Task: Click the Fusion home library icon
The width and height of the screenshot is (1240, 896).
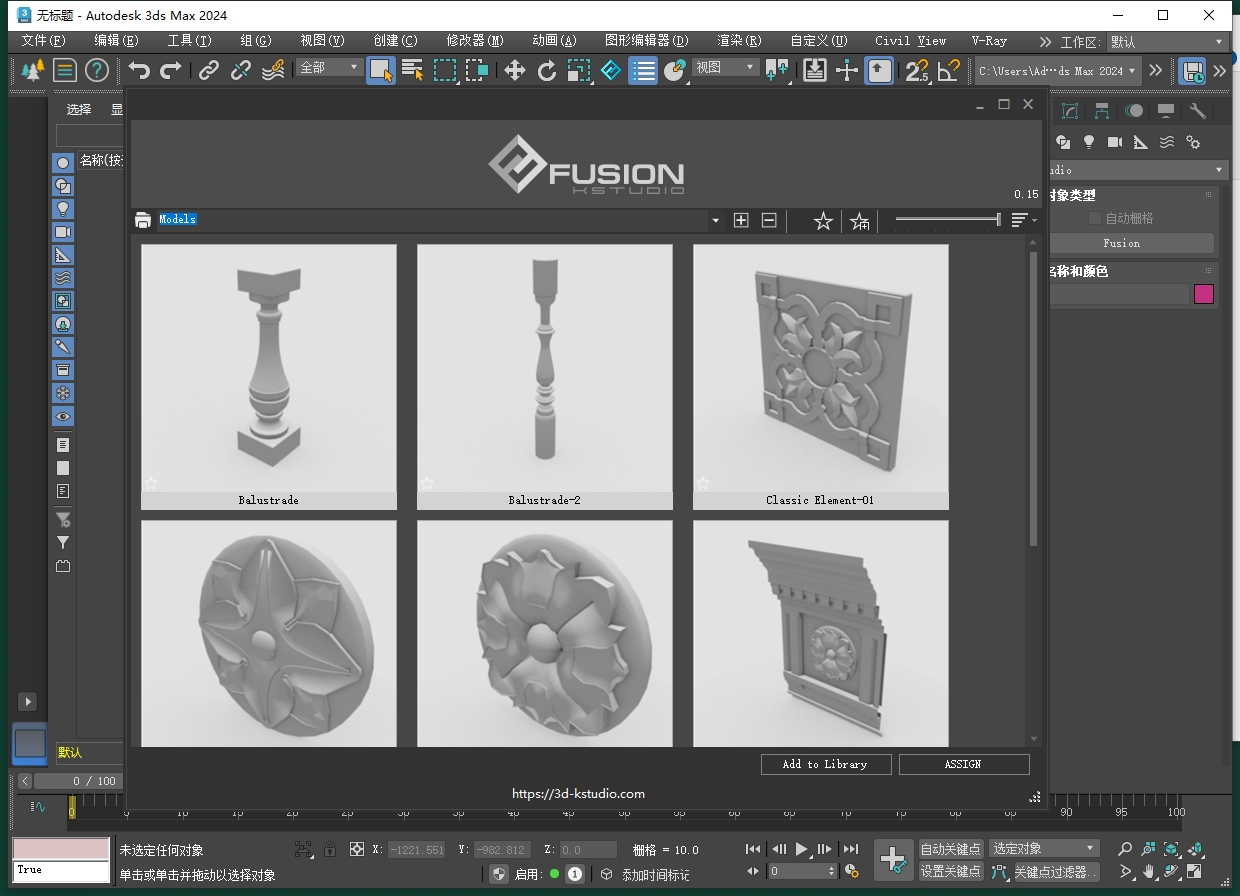Action: point(143,220)
